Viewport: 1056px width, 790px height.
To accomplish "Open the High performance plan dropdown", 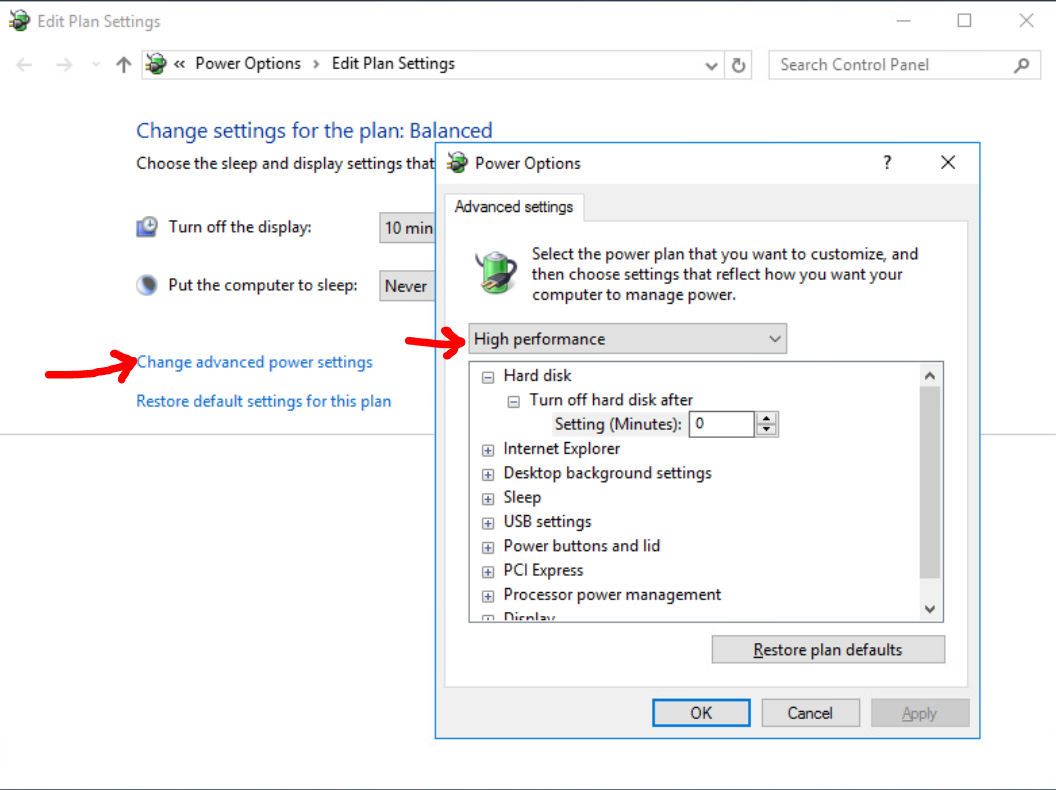I will pyautogui.click(x=628, y=339).
